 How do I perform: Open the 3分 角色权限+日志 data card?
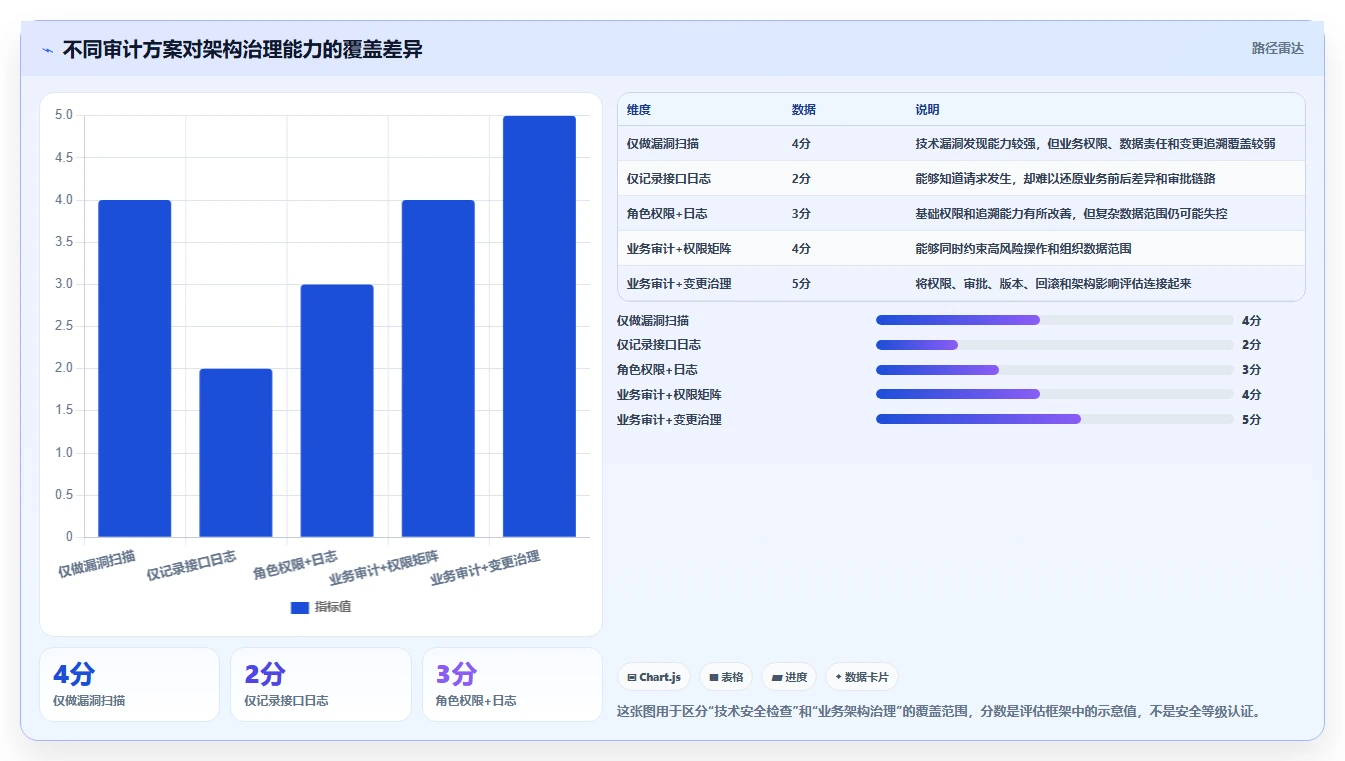pos(512,684)
